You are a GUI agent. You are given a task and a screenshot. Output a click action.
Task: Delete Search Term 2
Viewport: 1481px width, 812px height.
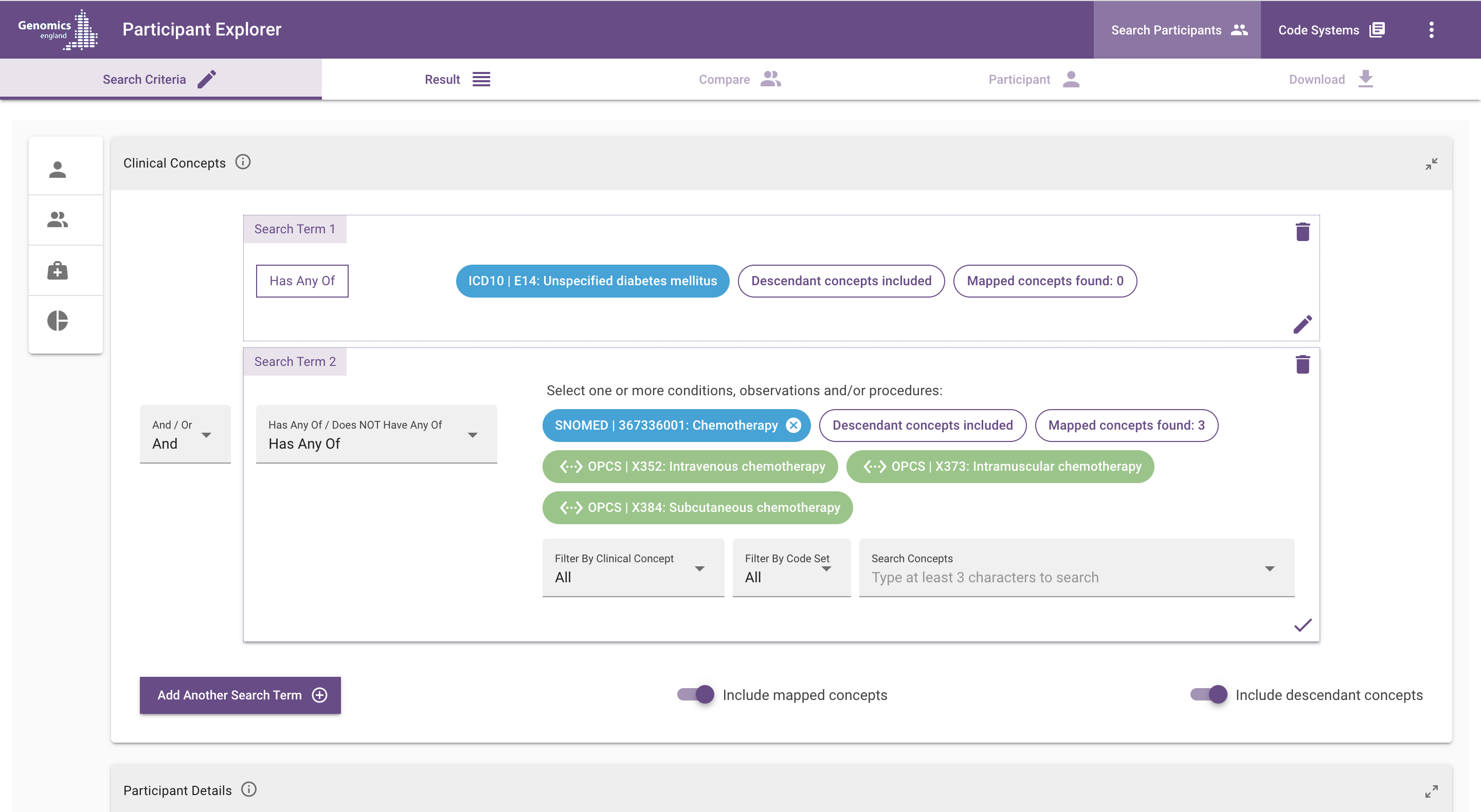[x=1303, y=364]
